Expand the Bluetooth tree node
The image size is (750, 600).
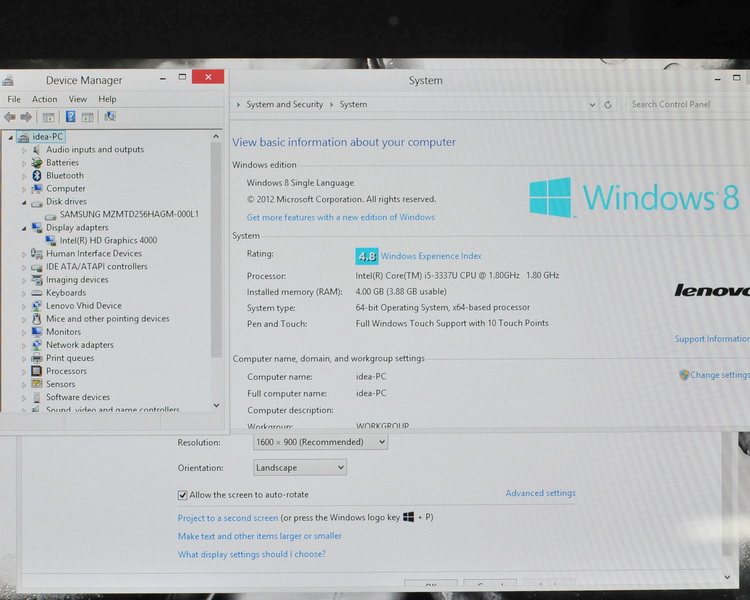(23, 176)
